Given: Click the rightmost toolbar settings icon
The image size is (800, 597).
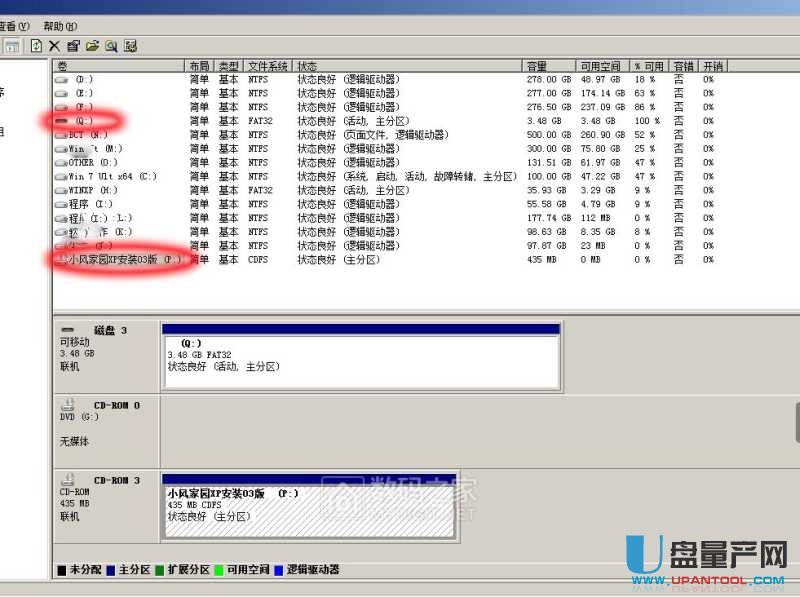Looking at the screenshot, I should click(130, 46).
